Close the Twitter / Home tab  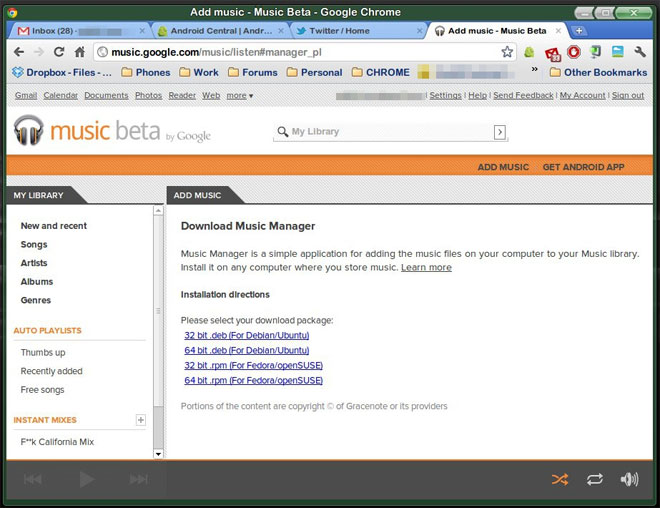click(x=419, y=31)
